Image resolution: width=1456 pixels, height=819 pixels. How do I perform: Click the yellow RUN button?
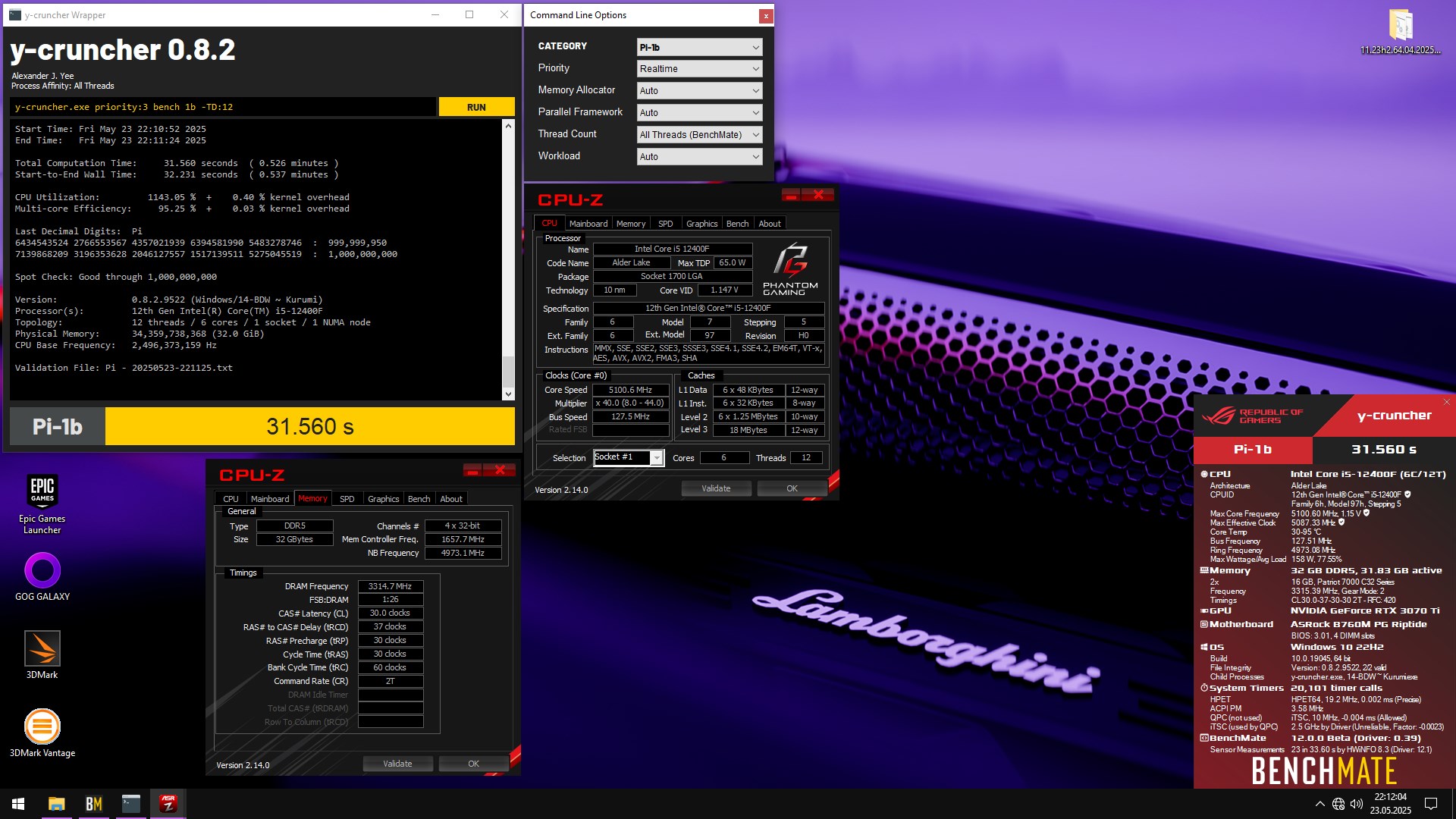point(476,107)
